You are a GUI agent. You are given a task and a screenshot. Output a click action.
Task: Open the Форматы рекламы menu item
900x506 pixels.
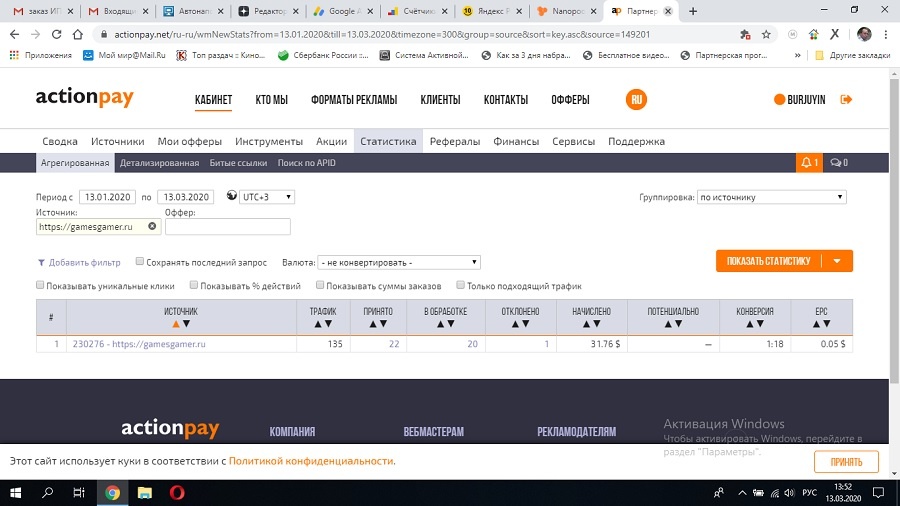coord(354,100)
